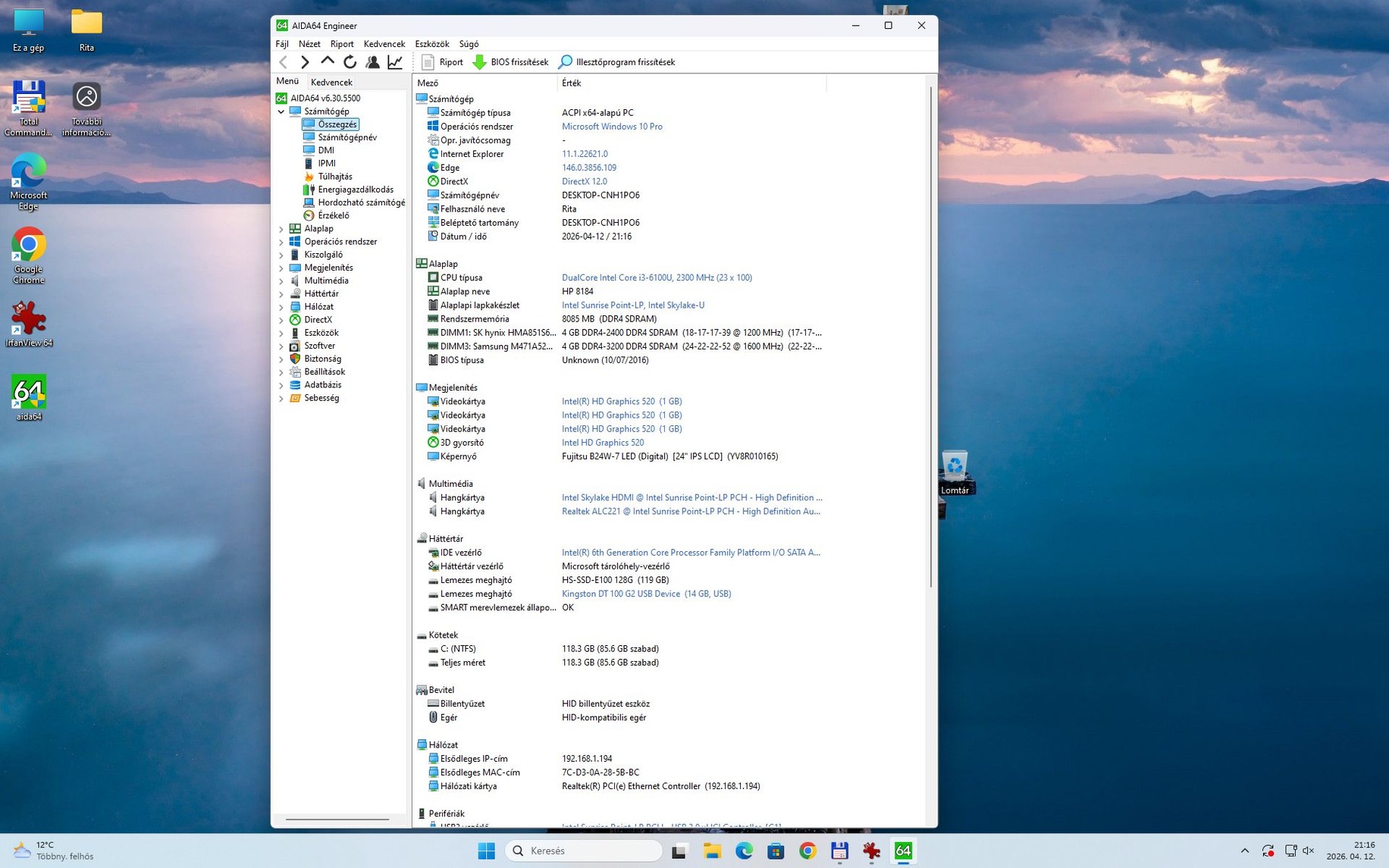Click Illesztőprogram frissítések toolbar button
This screenshot has width=1389, height=868.
coord(616,62)
